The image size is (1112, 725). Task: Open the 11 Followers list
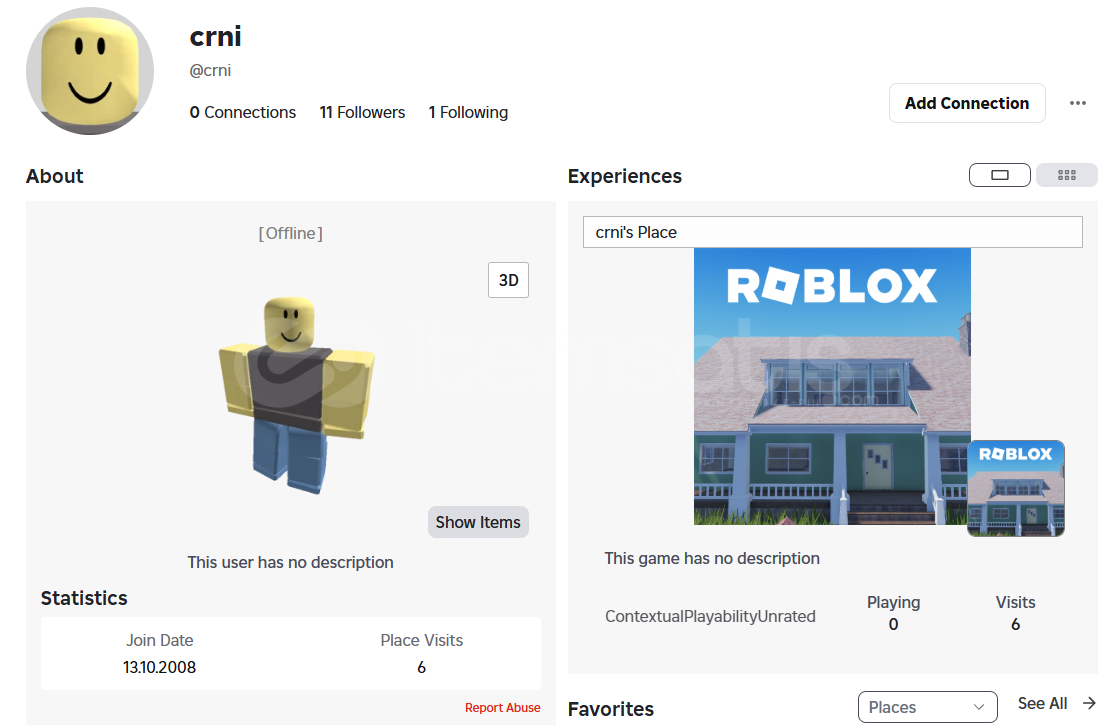(x=362, y=112)
